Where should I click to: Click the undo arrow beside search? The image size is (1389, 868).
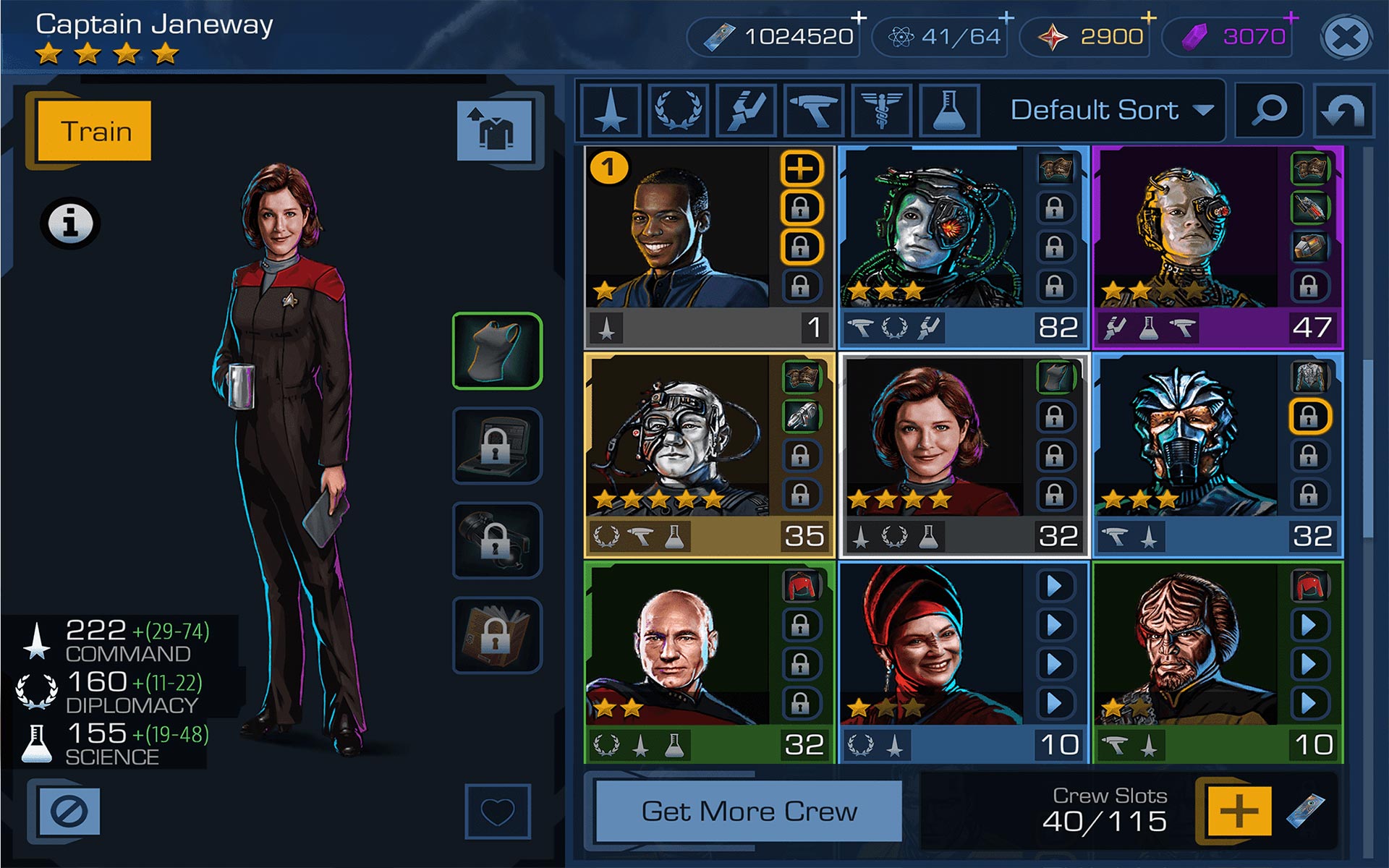click(1343, 111)
